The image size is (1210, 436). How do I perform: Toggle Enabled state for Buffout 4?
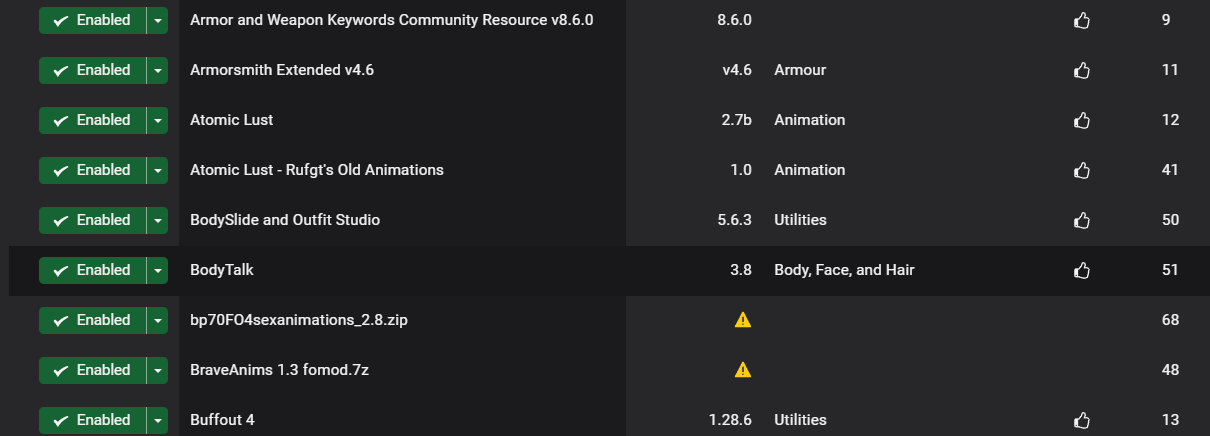click(92, 420)
